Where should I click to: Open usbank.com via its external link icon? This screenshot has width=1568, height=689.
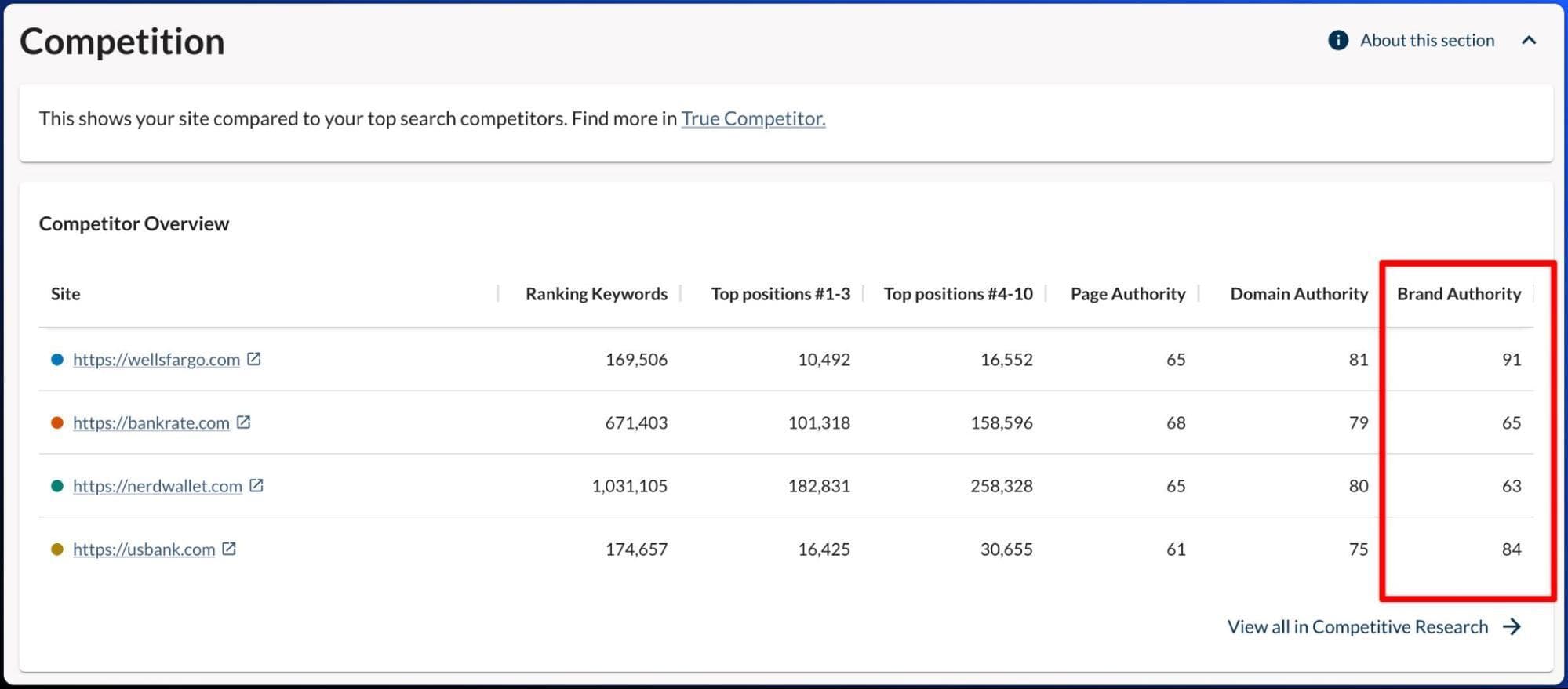click(229, 549)
